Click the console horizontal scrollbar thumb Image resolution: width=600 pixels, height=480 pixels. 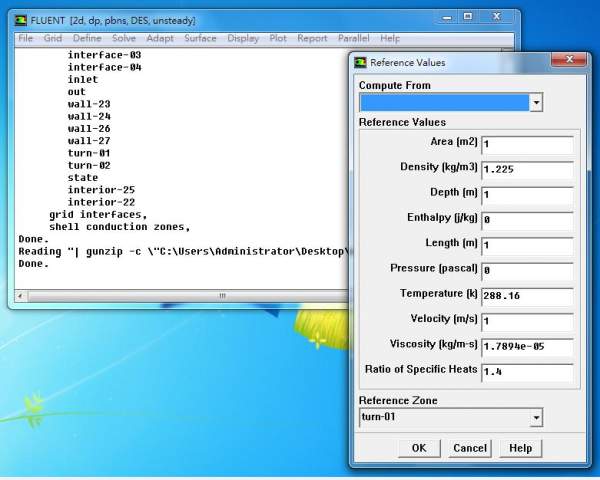[x=188, y=296]
